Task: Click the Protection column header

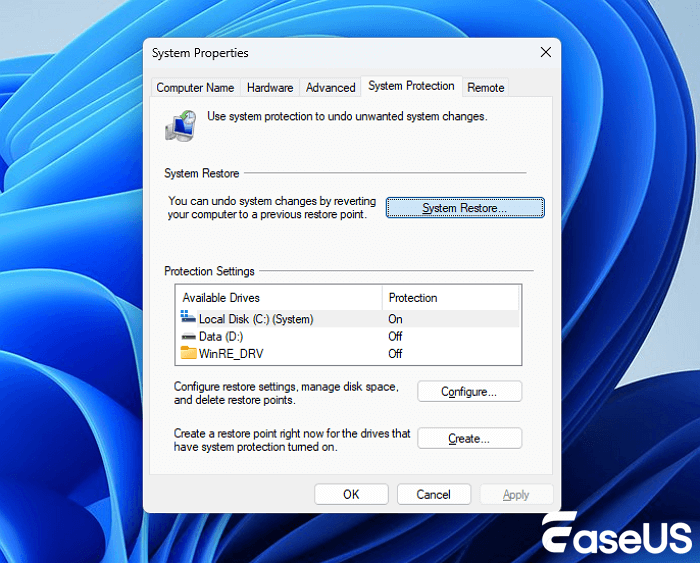Action: 451,298
